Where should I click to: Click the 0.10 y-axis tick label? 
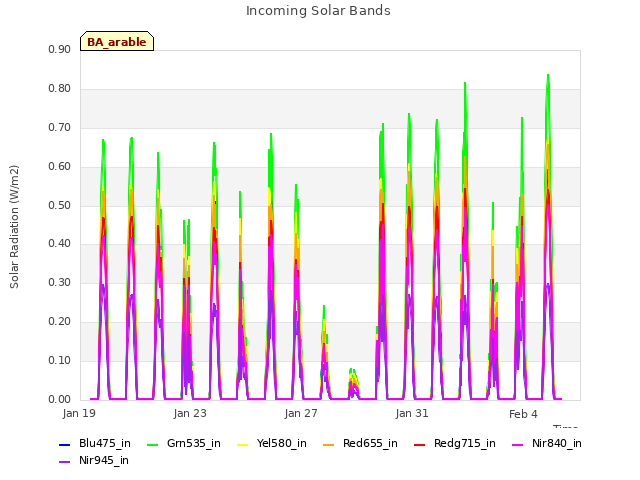[x=60, y=360]
